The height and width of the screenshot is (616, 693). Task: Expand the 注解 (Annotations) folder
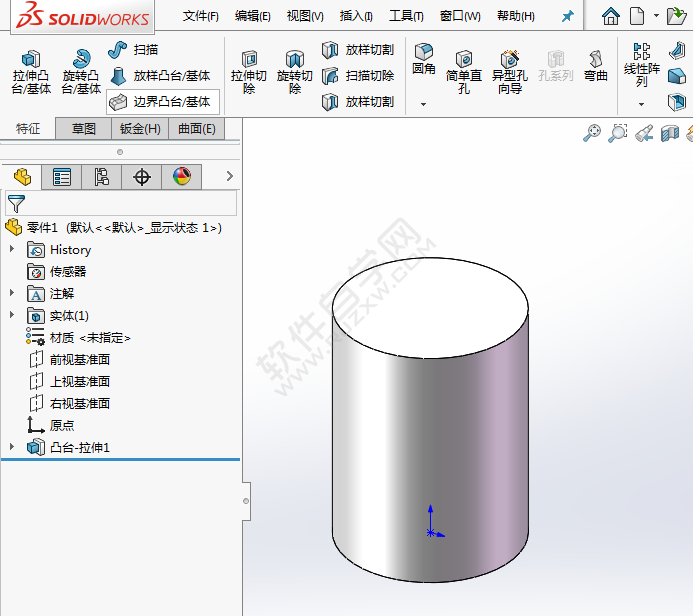pos(12,293)
